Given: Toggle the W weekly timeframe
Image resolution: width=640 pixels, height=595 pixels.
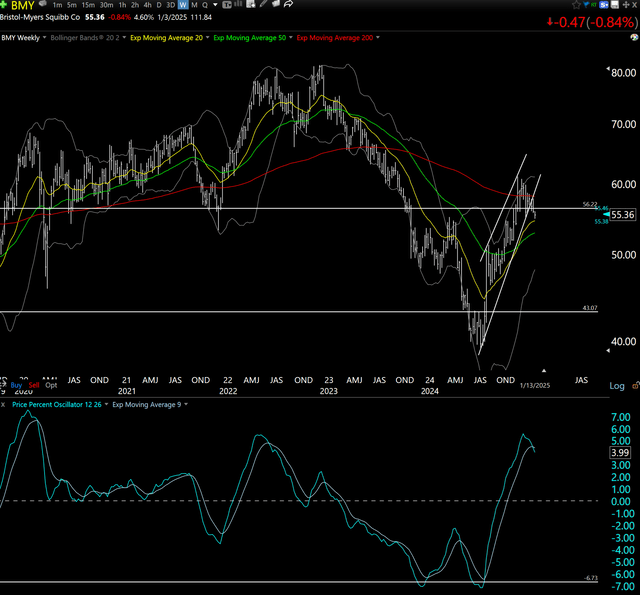Looking at the screenshot, I should coord(183,5).
